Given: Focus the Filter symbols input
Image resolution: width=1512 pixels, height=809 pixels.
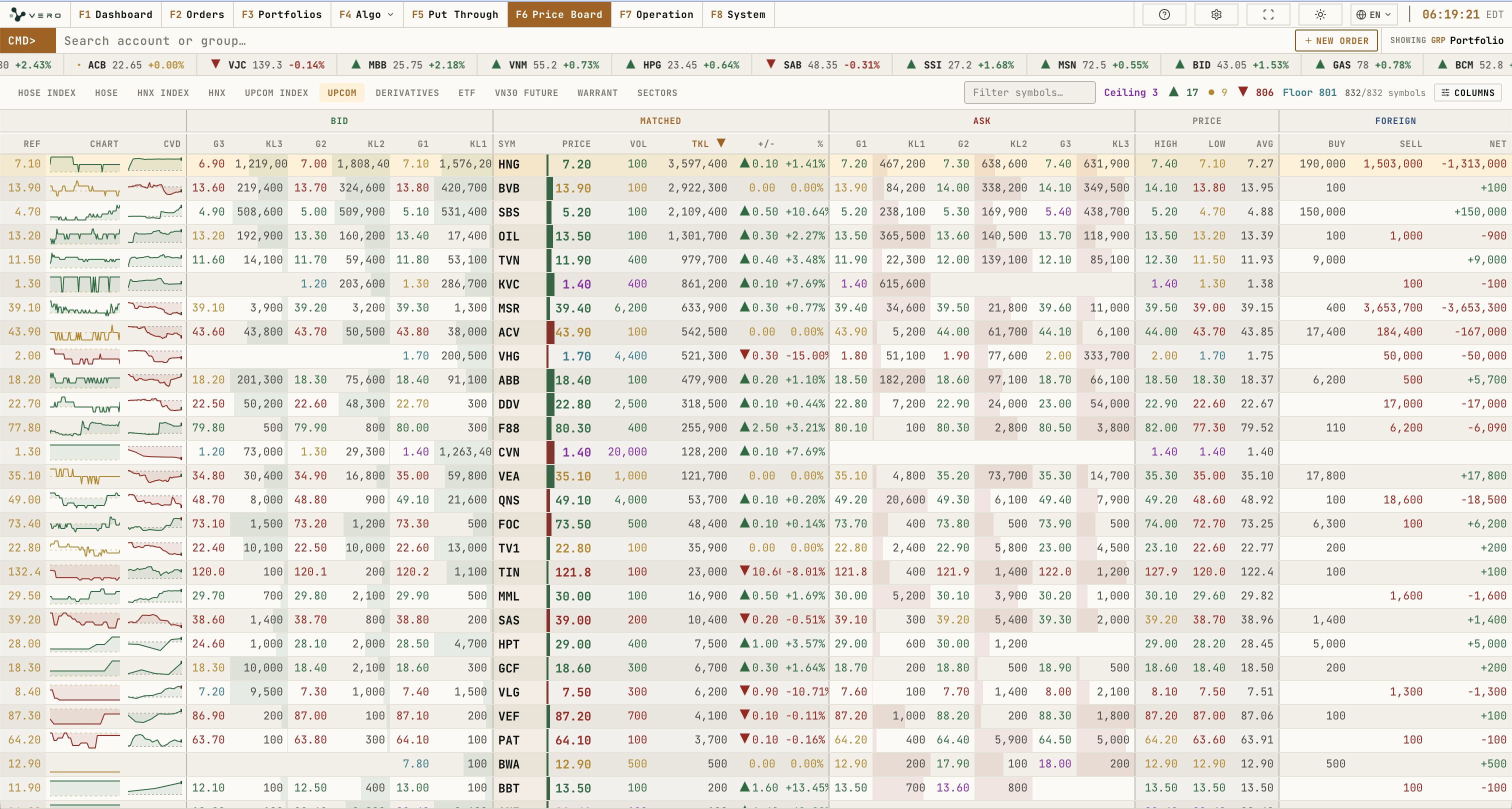Looking at the screenshot, I should (1029, 93).
